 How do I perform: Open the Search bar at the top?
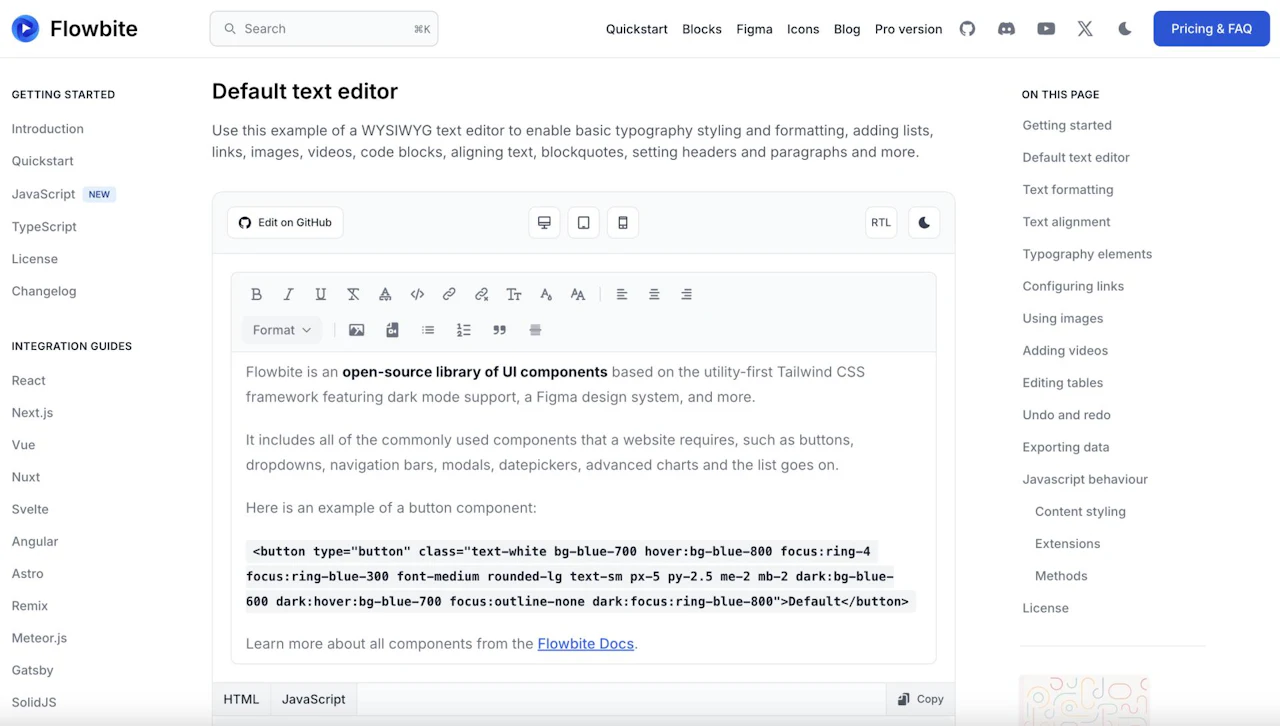tap(323, 28)
